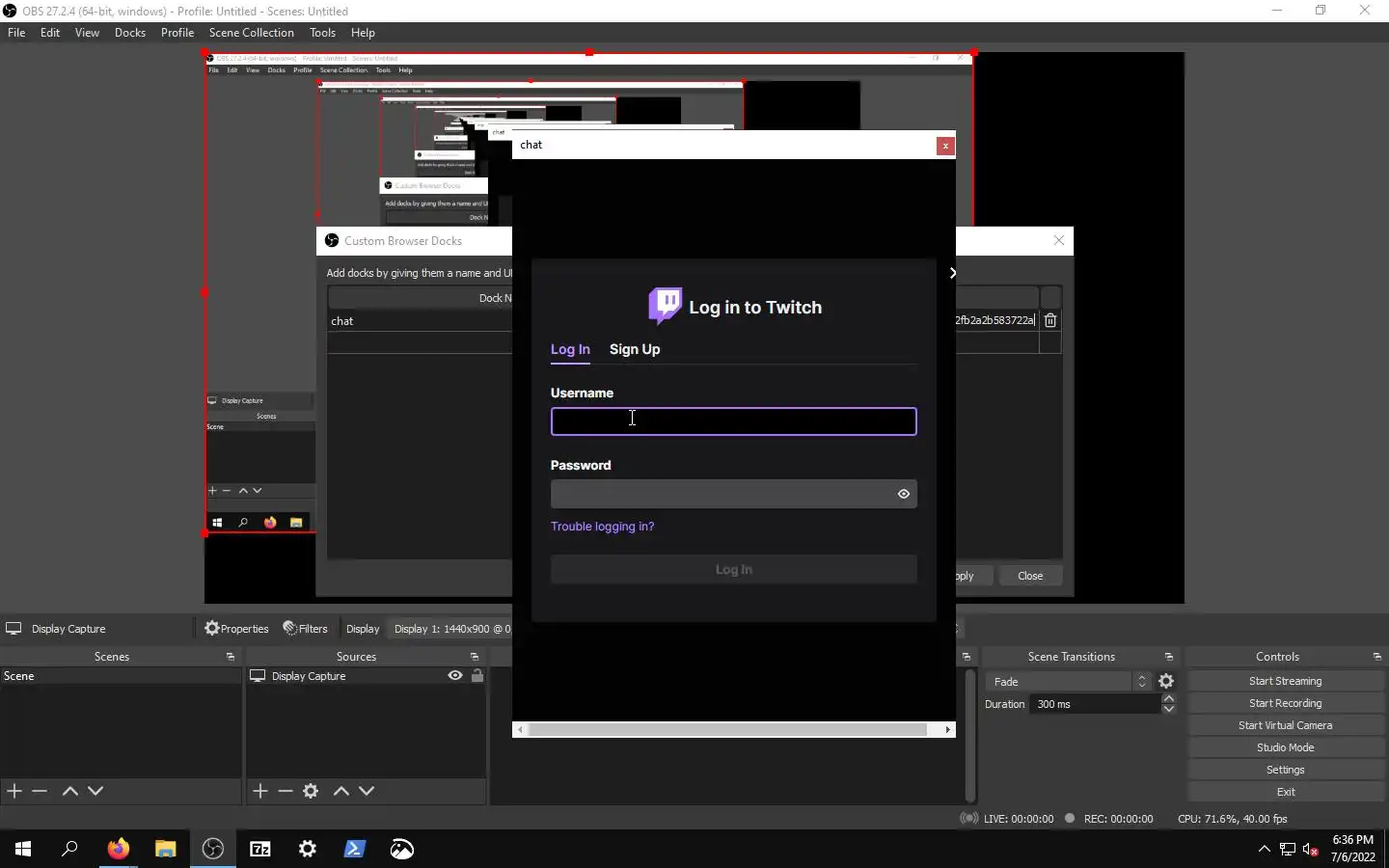Hide the Display Capture source
Screen dimensions: 1389x868
[455, 676]
